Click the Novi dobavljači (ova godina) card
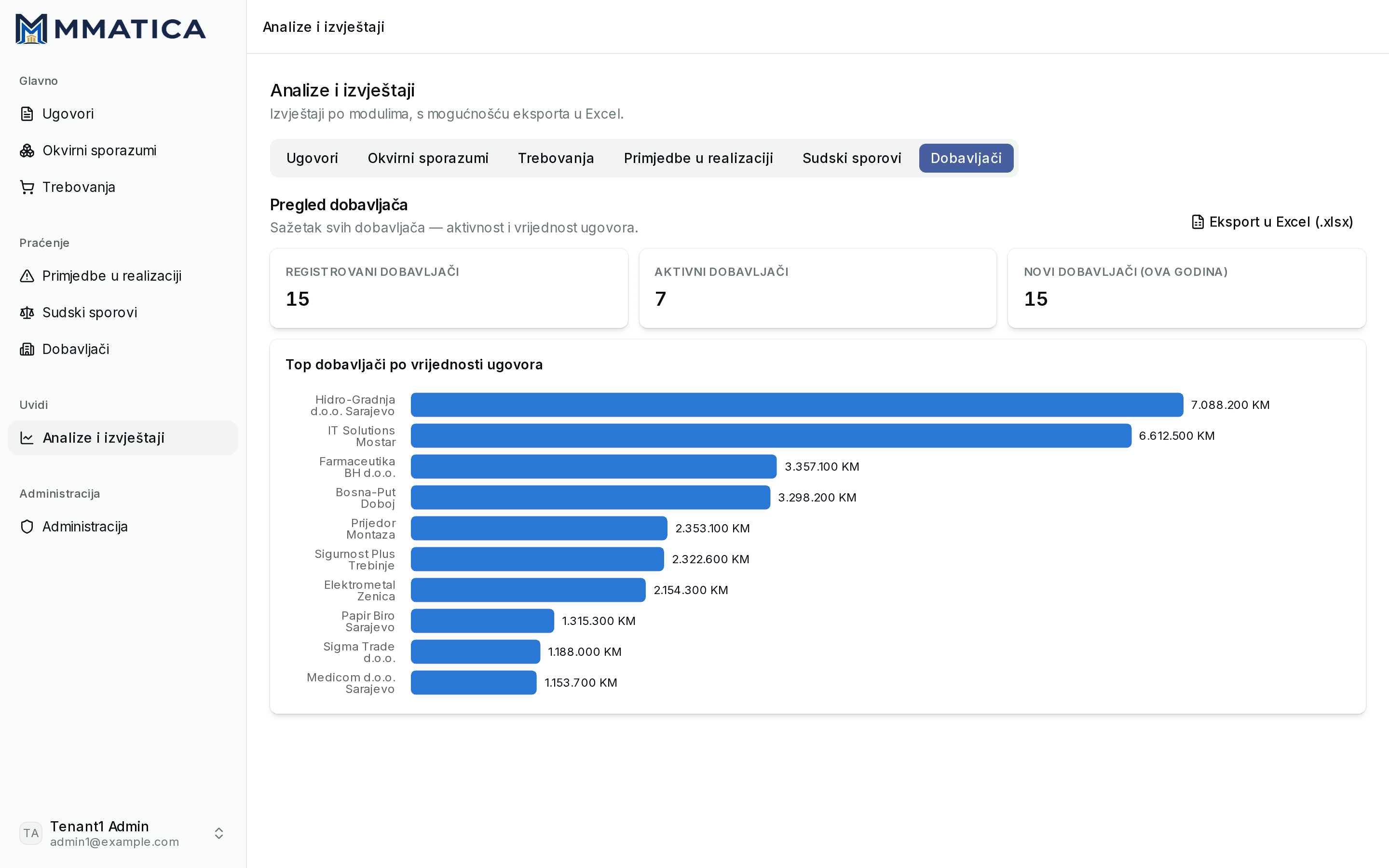 1186,288
